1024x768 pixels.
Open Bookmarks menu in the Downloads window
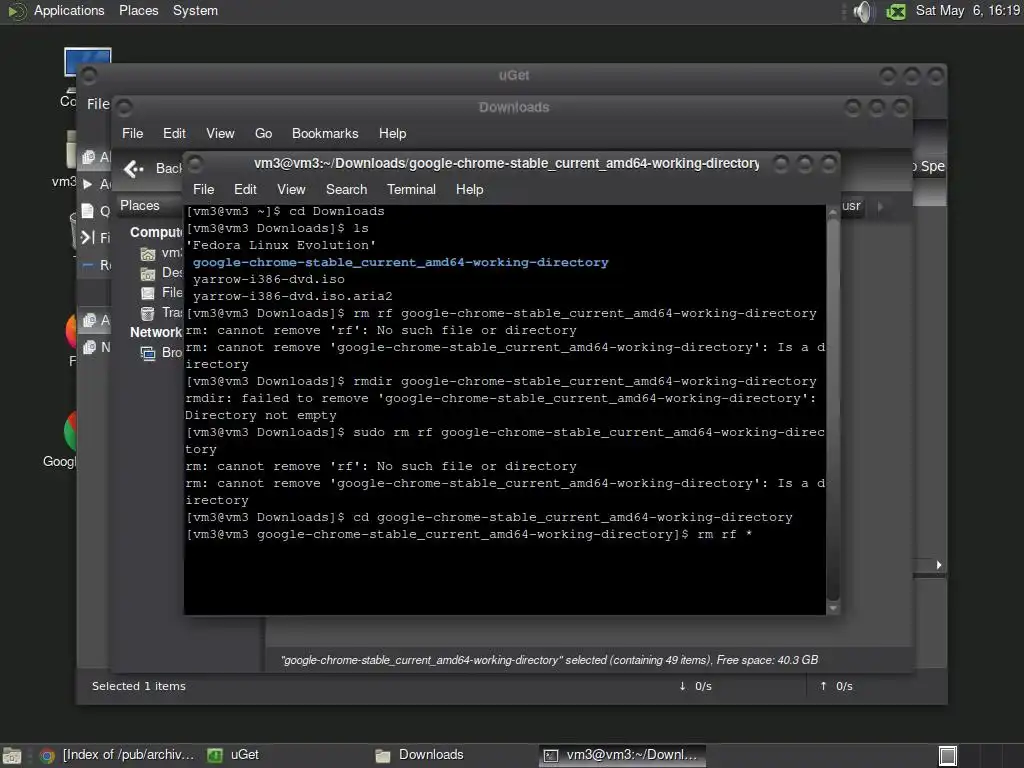[x=325, y=133]
